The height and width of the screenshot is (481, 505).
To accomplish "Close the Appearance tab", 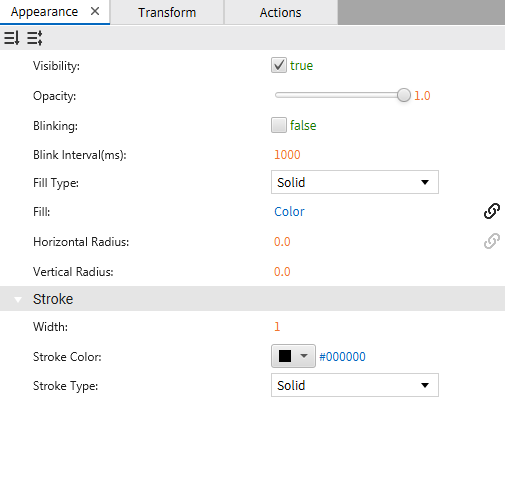I will tap(95, 11).
